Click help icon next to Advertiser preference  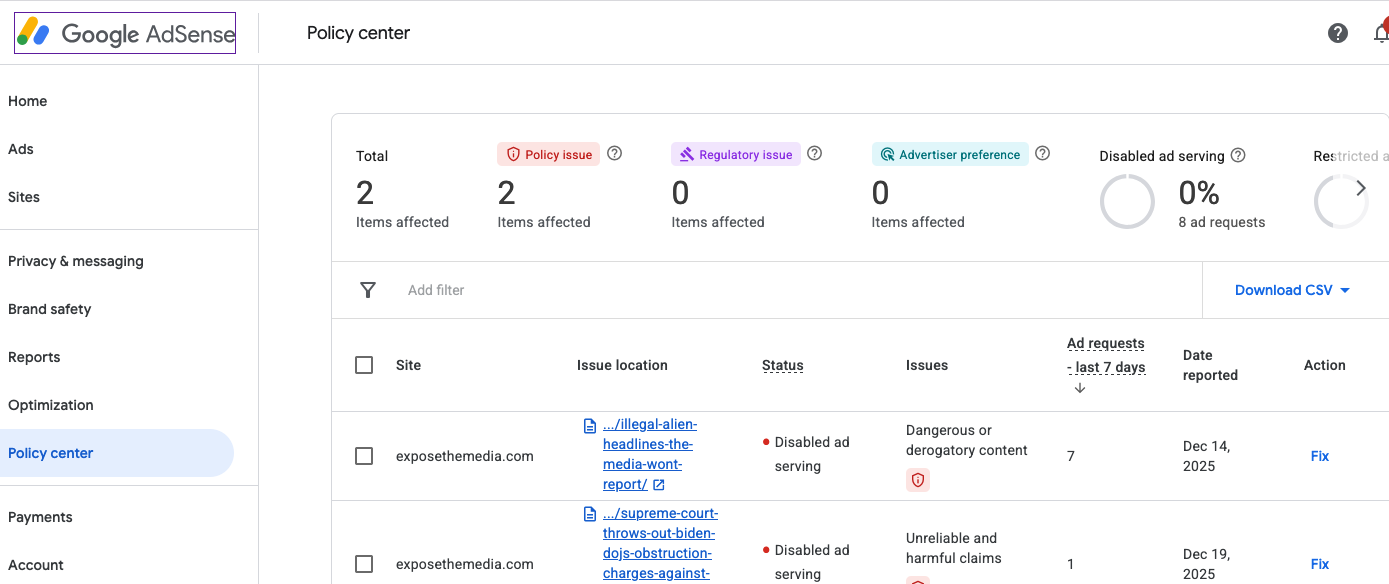click(1043, 154)
